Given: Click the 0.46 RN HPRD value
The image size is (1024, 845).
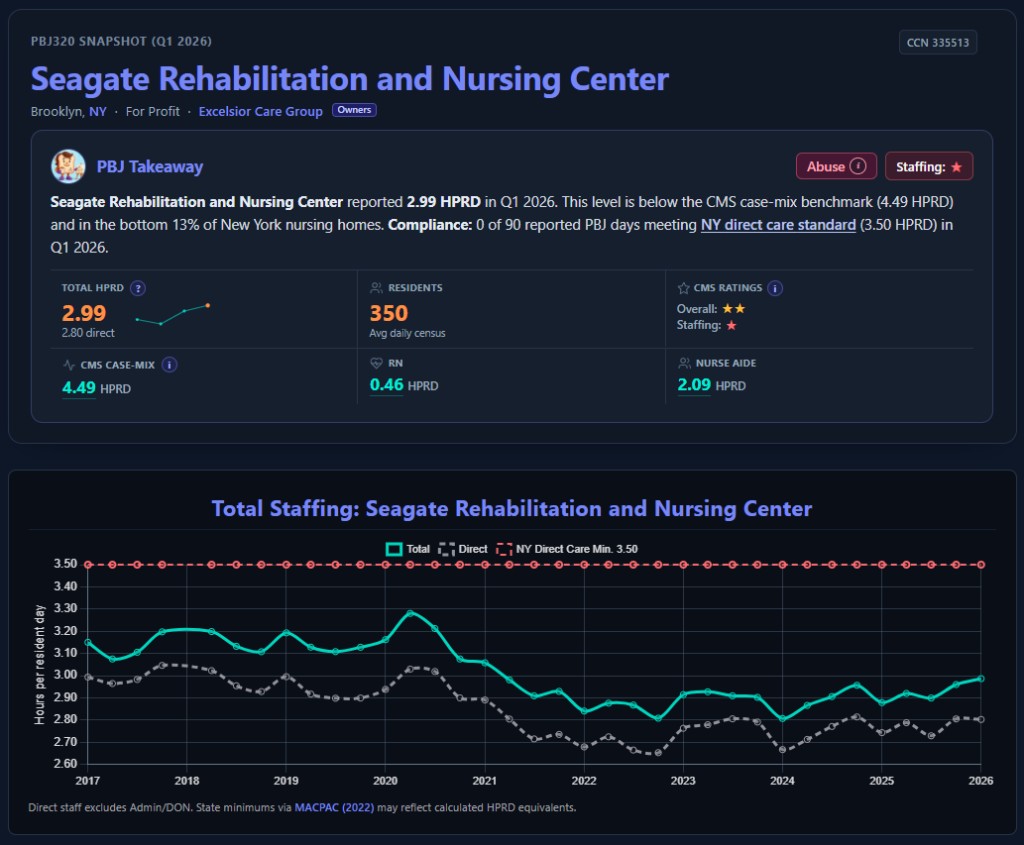Looking at the screenshot, I should pos(387,385).
